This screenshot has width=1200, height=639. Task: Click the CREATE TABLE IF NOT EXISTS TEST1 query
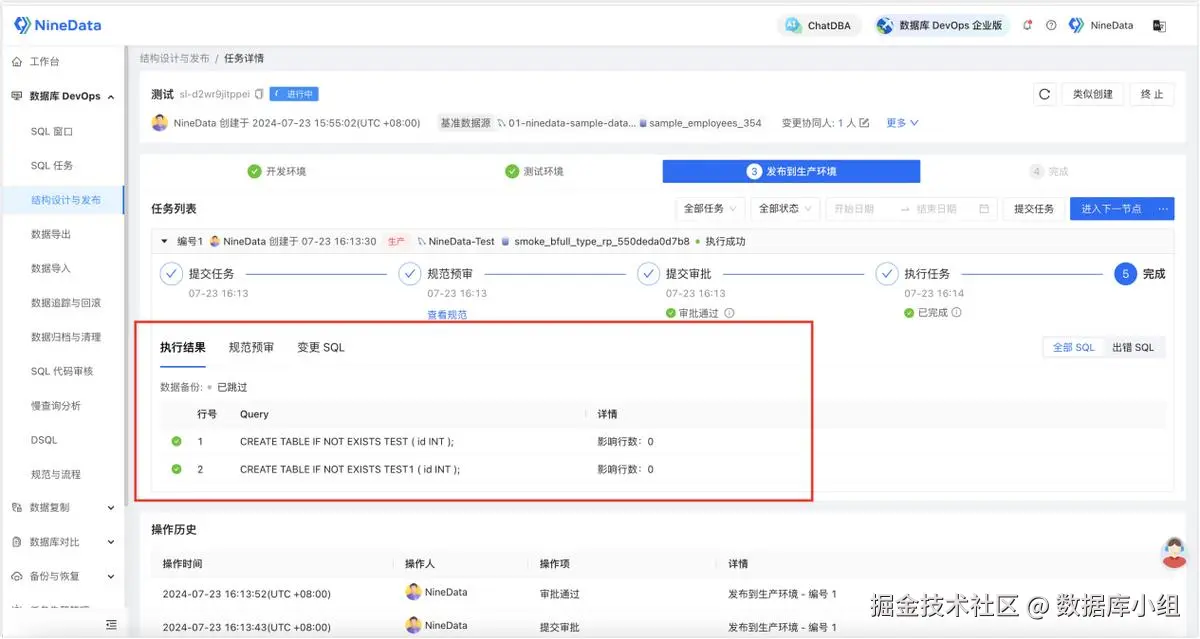click(x=349, y=469)
